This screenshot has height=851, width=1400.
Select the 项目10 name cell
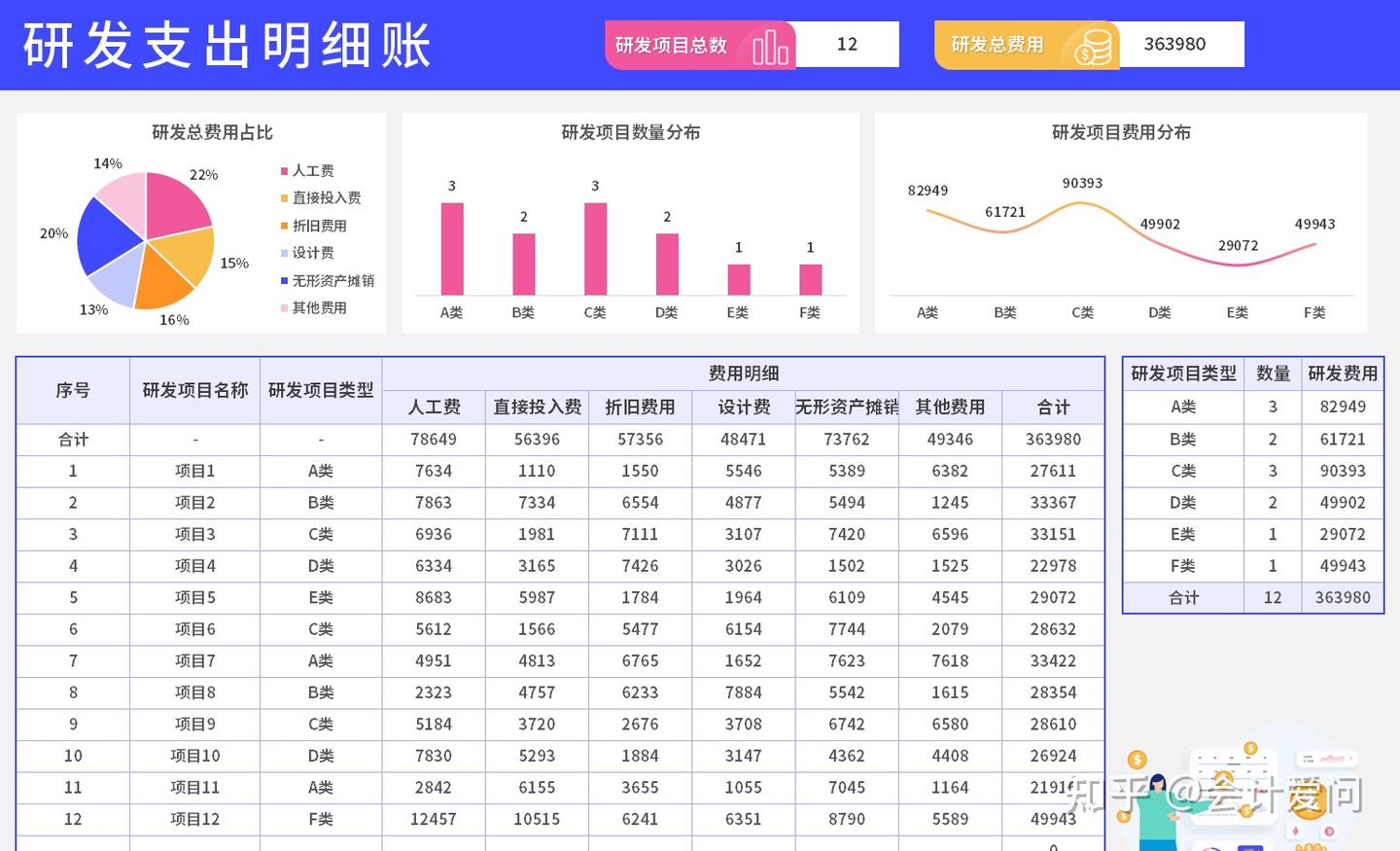click(x=195, y=756)
